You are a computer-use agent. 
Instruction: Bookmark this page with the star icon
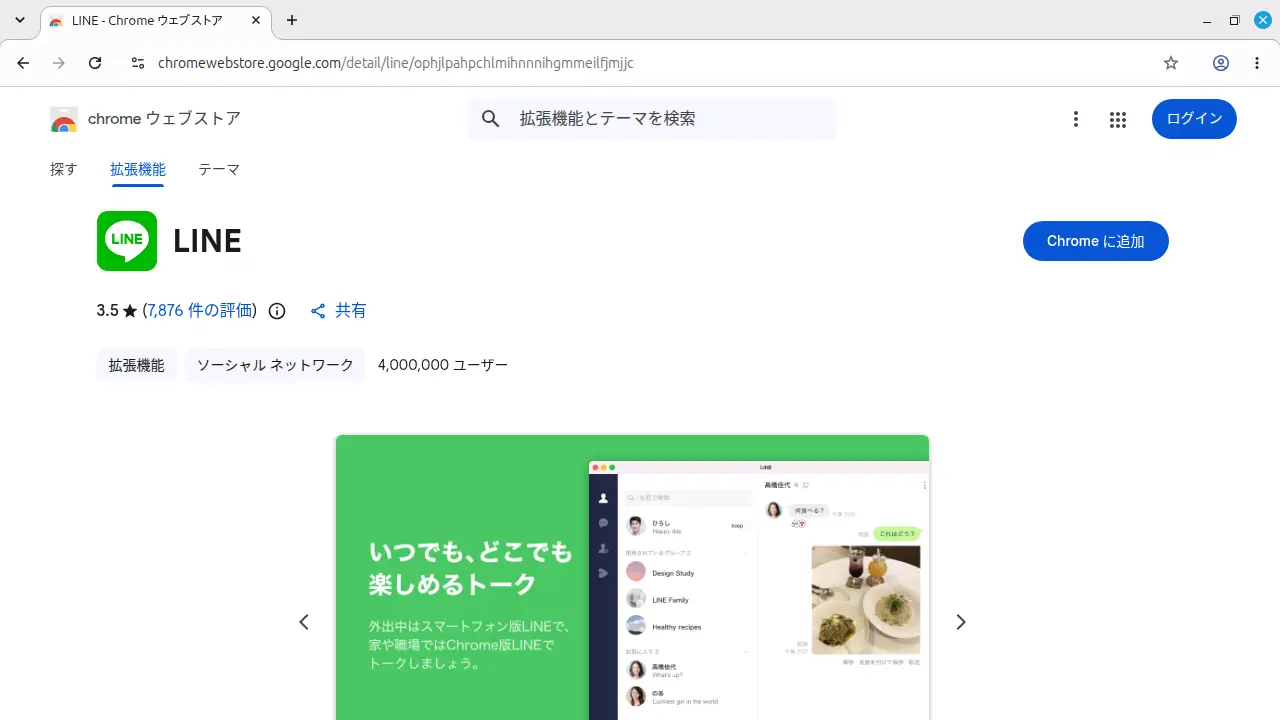1171,63
